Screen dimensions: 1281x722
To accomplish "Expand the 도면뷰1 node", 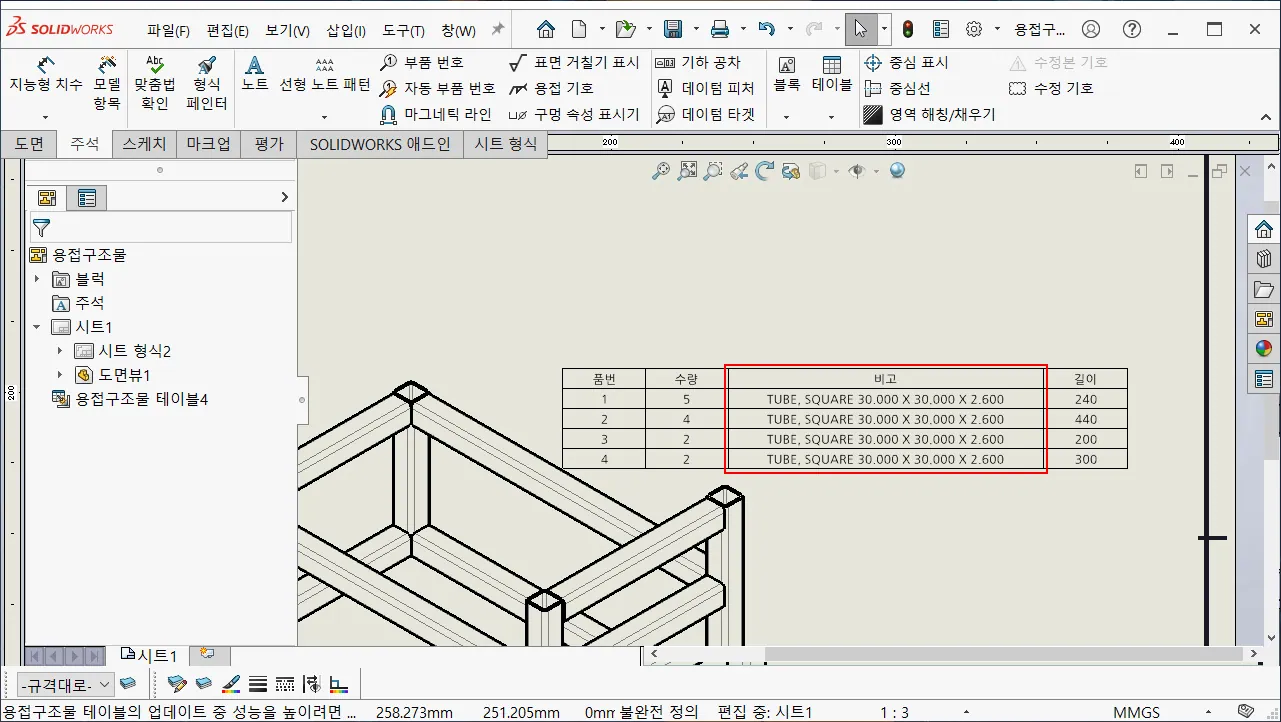I will 60,375.
